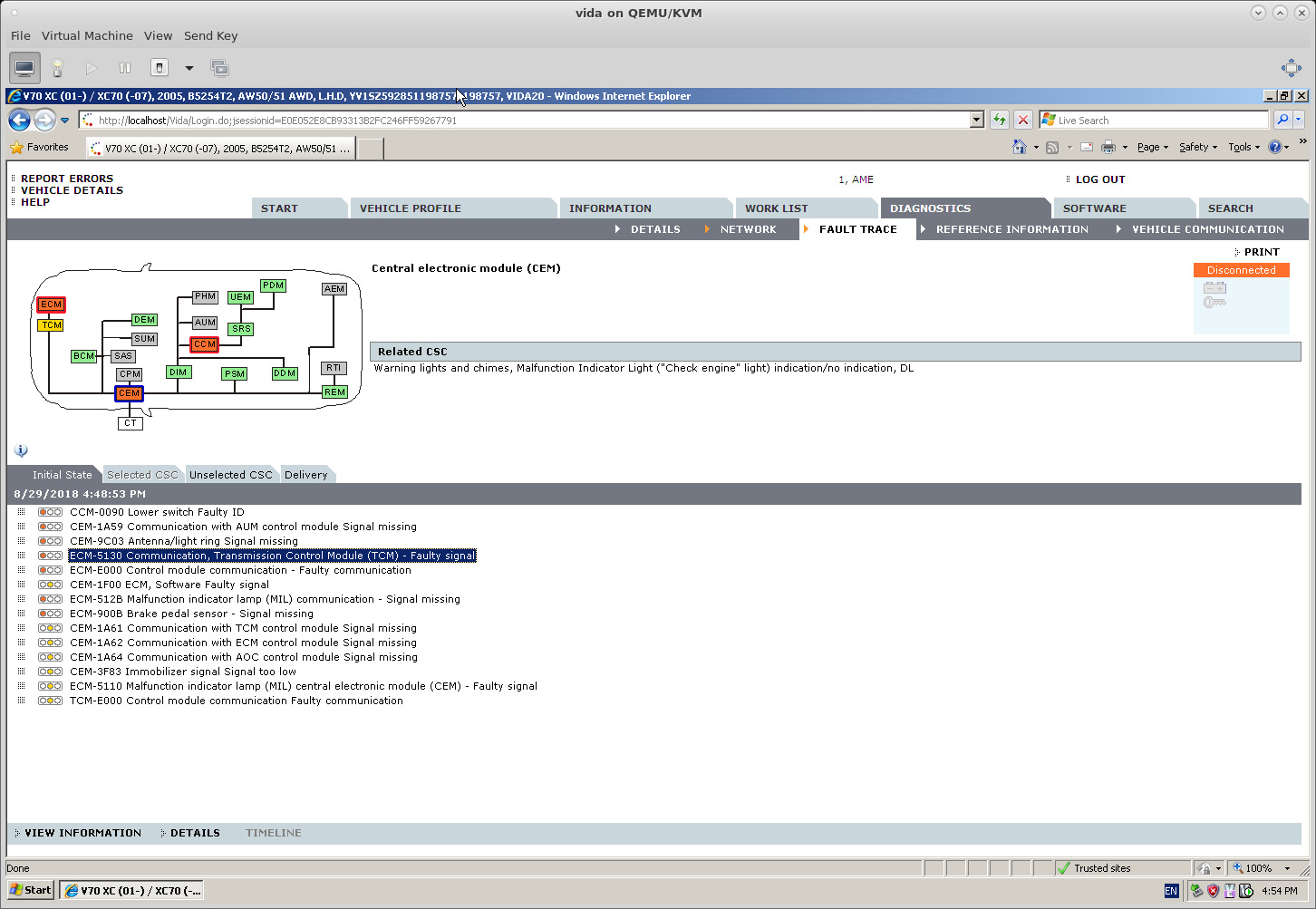Open the Windows Start menu
Viewport: 1316px width, 909px height.
[30, 890]
